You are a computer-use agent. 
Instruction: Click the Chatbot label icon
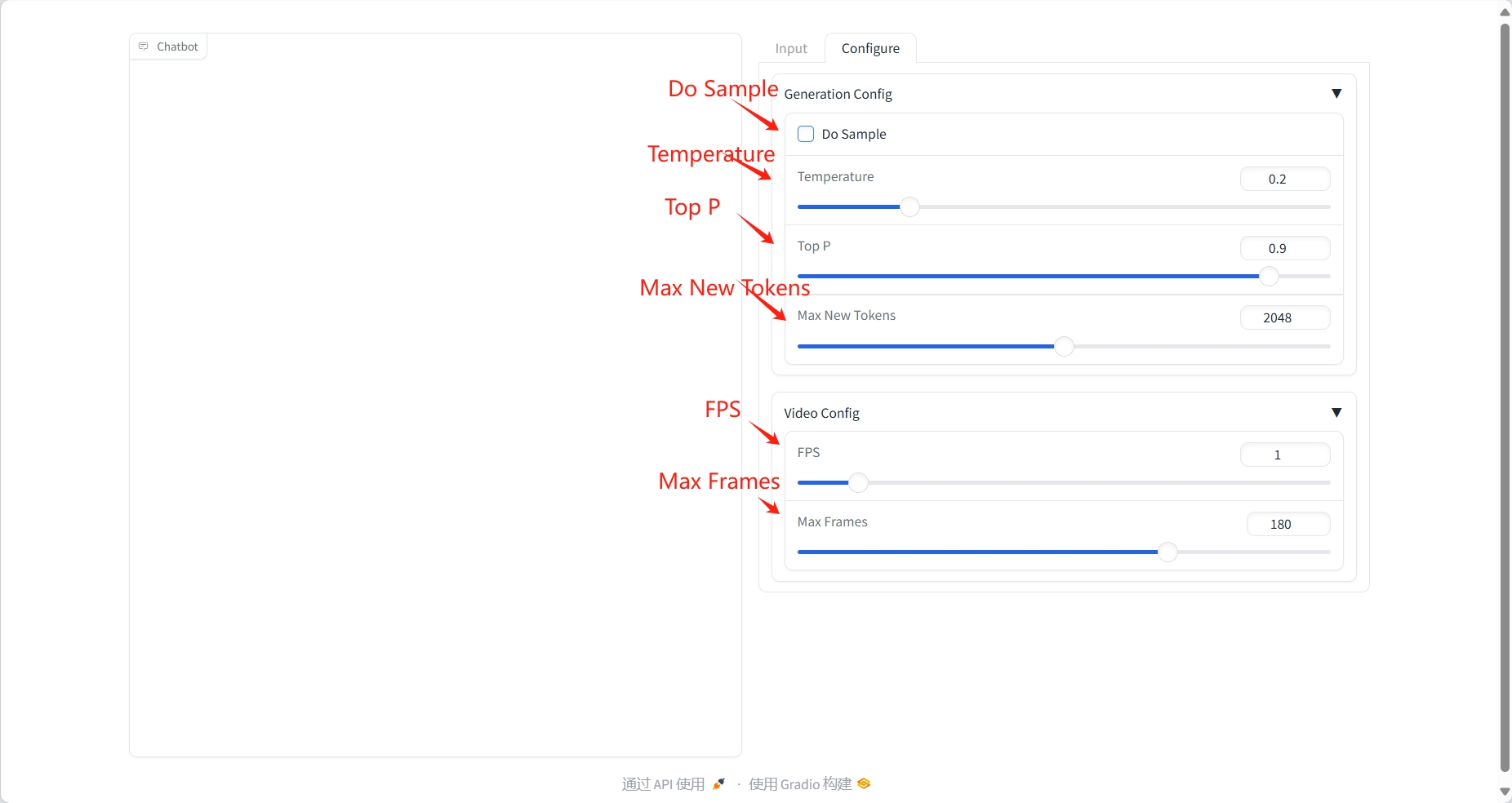pos(144,47)
